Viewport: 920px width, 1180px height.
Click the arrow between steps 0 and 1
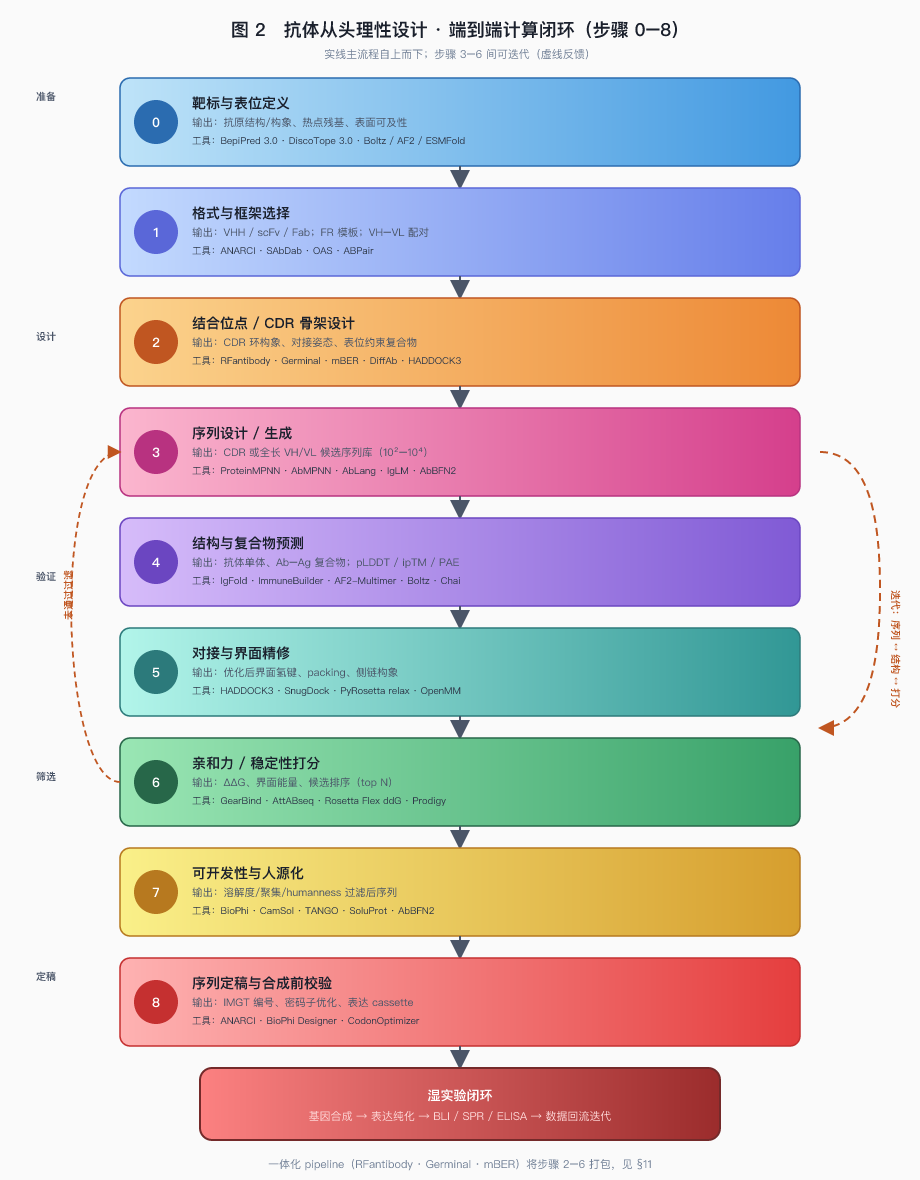tap(460, 178)
